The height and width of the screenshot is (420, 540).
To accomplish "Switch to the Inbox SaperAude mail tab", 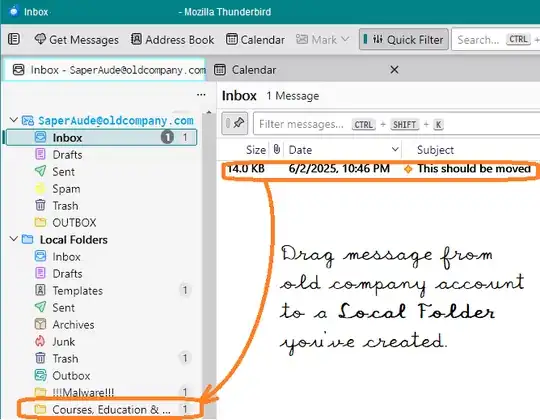I will click(105, 70).
